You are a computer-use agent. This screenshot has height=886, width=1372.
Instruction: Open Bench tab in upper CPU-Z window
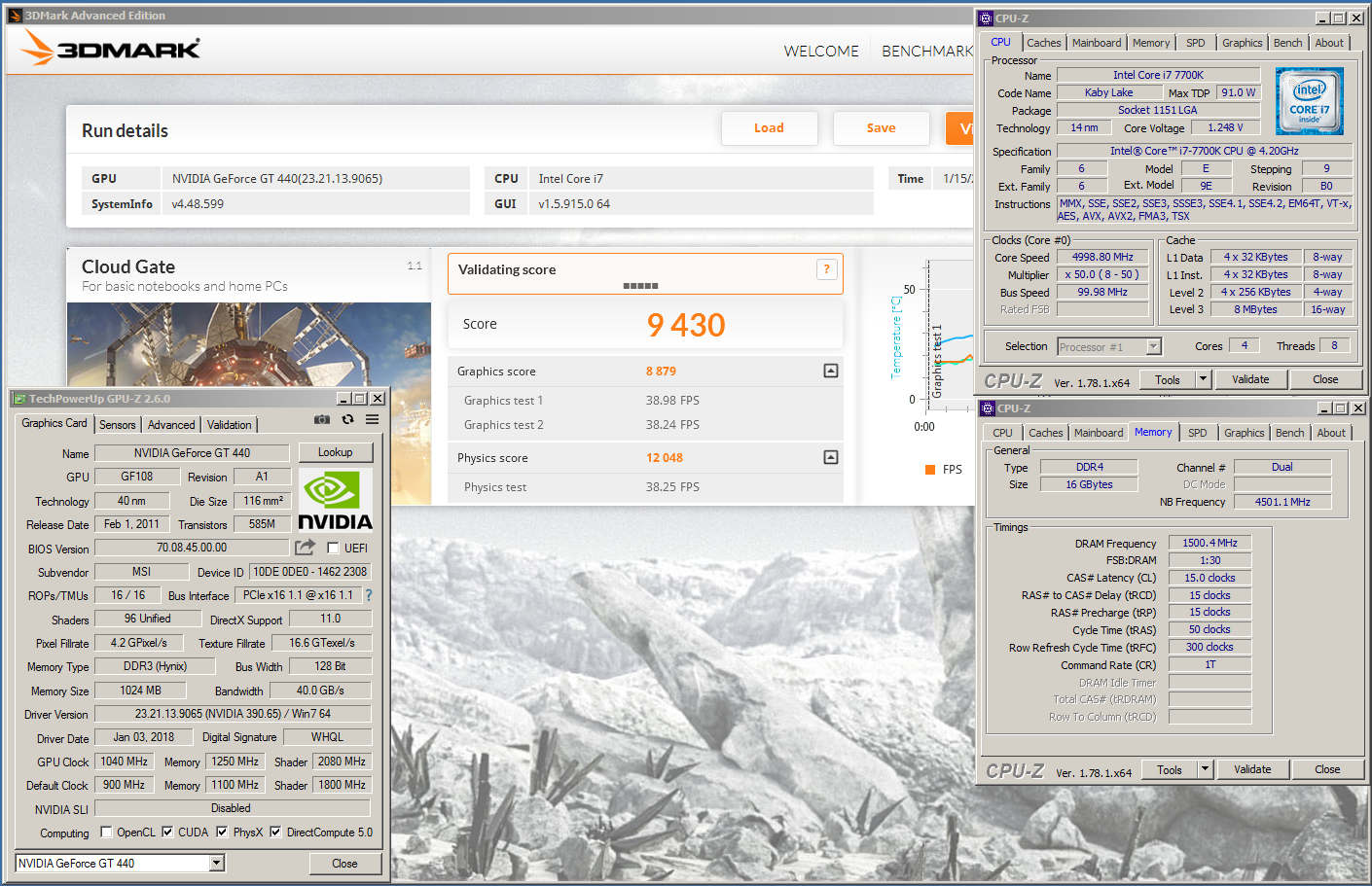click(x=1288, y=43)
